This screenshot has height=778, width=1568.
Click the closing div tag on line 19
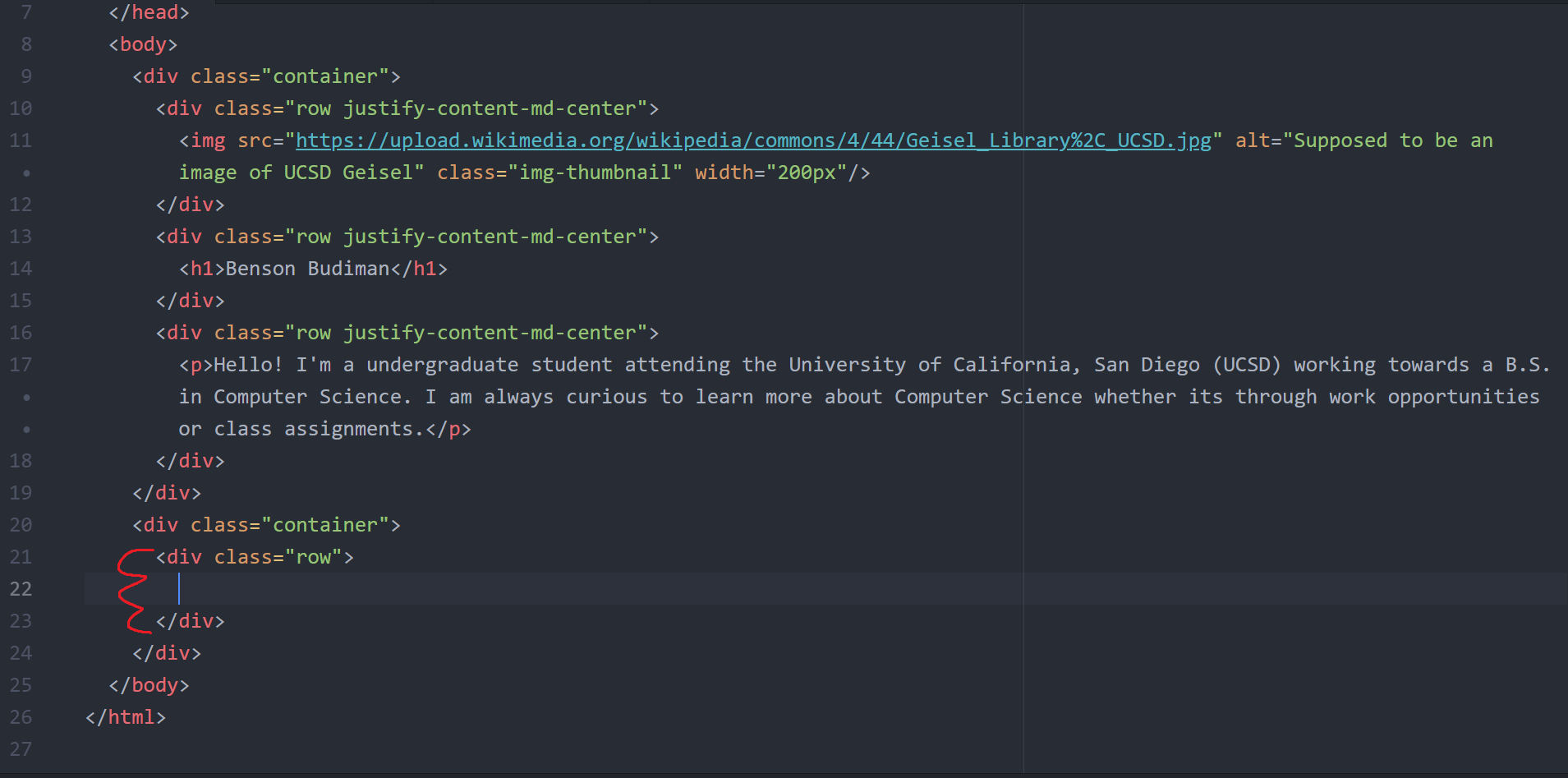tap(167, 493)
